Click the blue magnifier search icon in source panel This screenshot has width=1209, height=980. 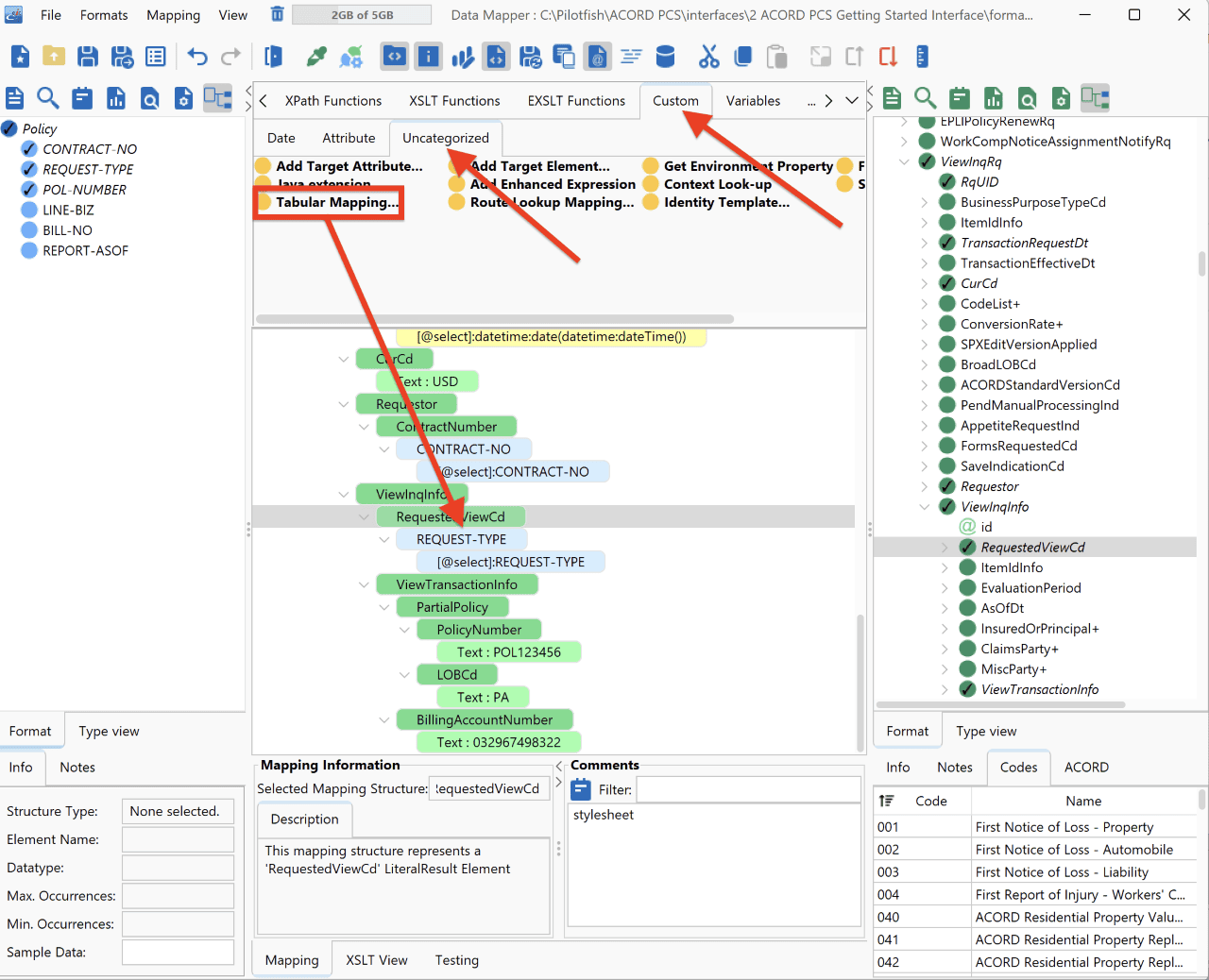coord(48,98)
